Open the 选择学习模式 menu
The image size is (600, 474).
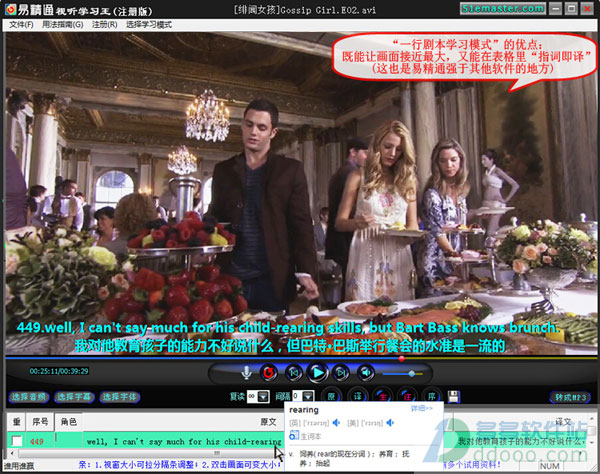coord(149,25)
